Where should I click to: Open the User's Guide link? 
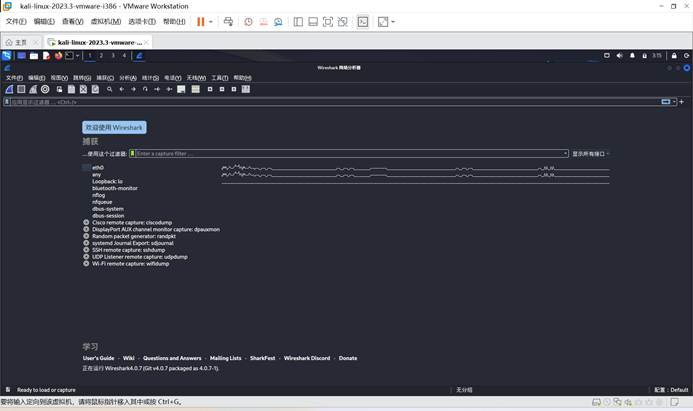point(99,358)
